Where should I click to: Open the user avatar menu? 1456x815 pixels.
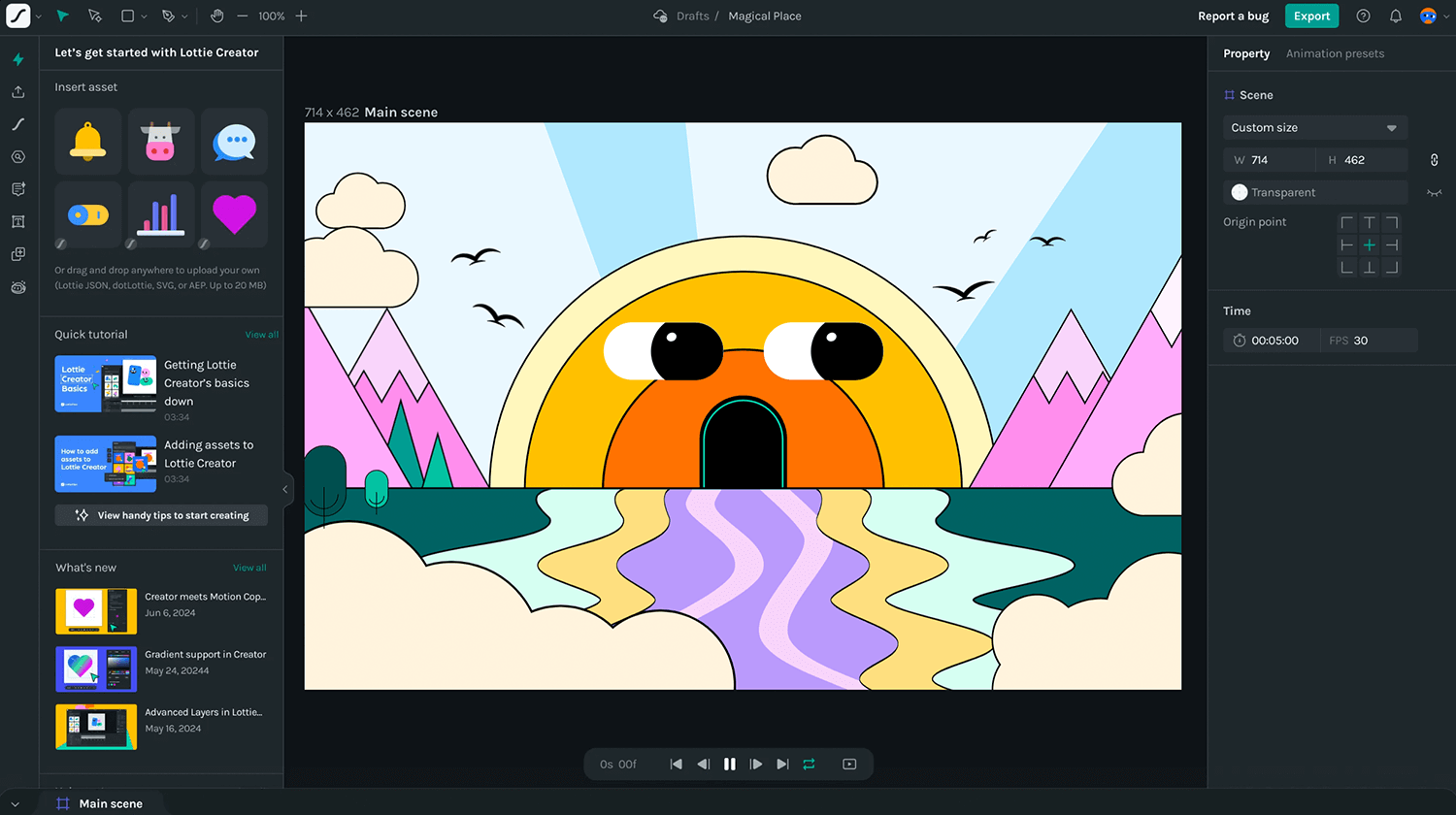tap(1428, 16)
